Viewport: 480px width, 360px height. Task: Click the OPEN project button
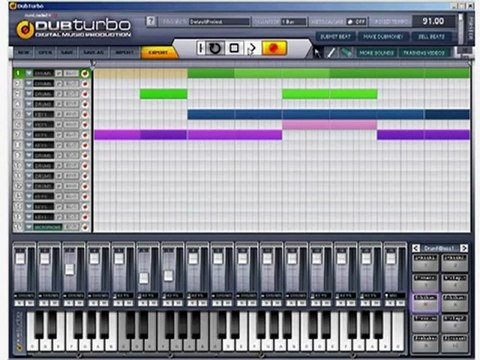point(45,53)
